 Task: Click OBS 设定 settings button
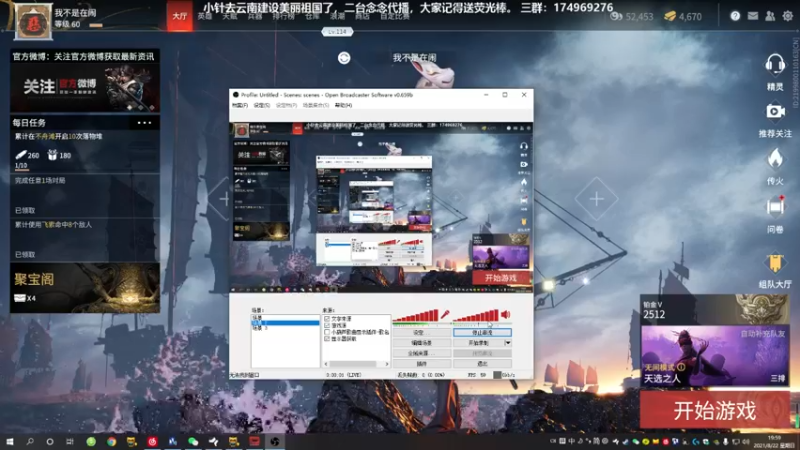(421, 333)
